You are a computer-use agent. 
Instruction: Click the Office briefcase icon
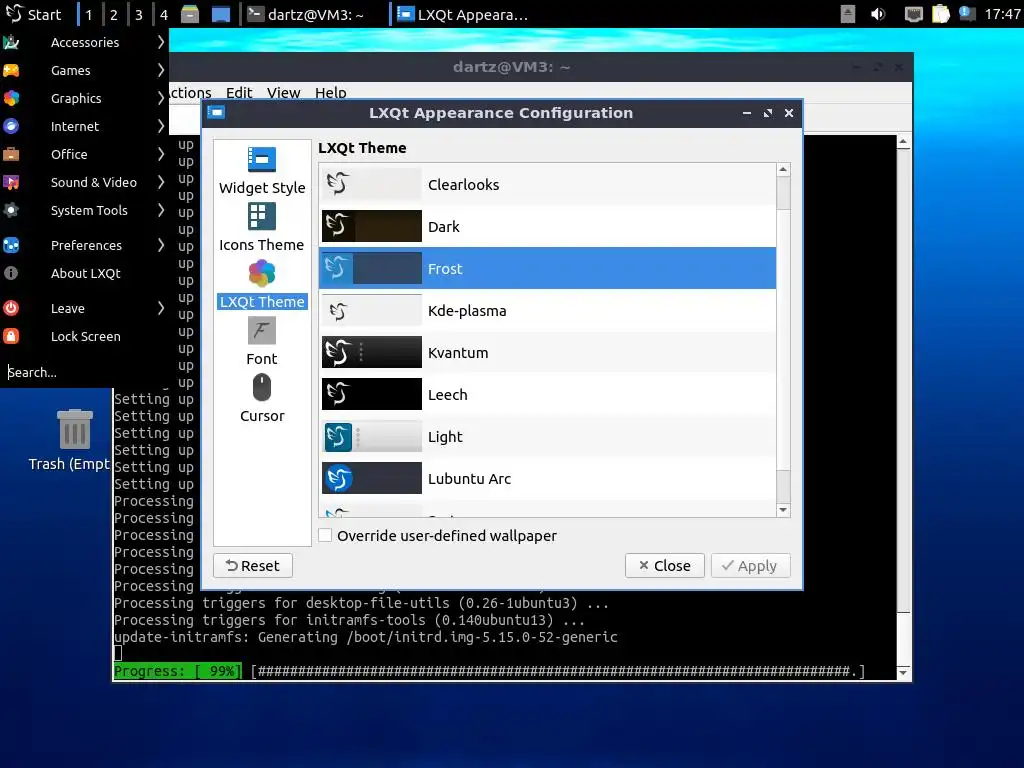click(11, 155)
